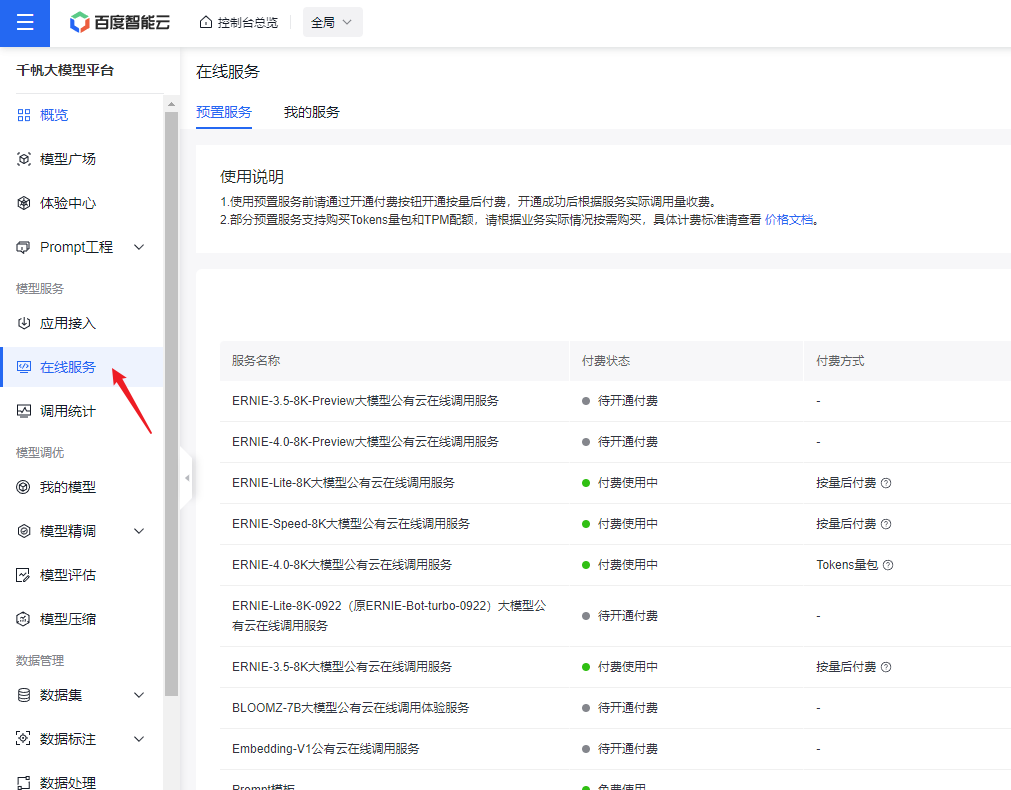Image resolution: width=1011 pixels, height=790 pixels.
Task: Select ERNIE-4.0-8K-Preview service row name
Action: tap(365, 442)
